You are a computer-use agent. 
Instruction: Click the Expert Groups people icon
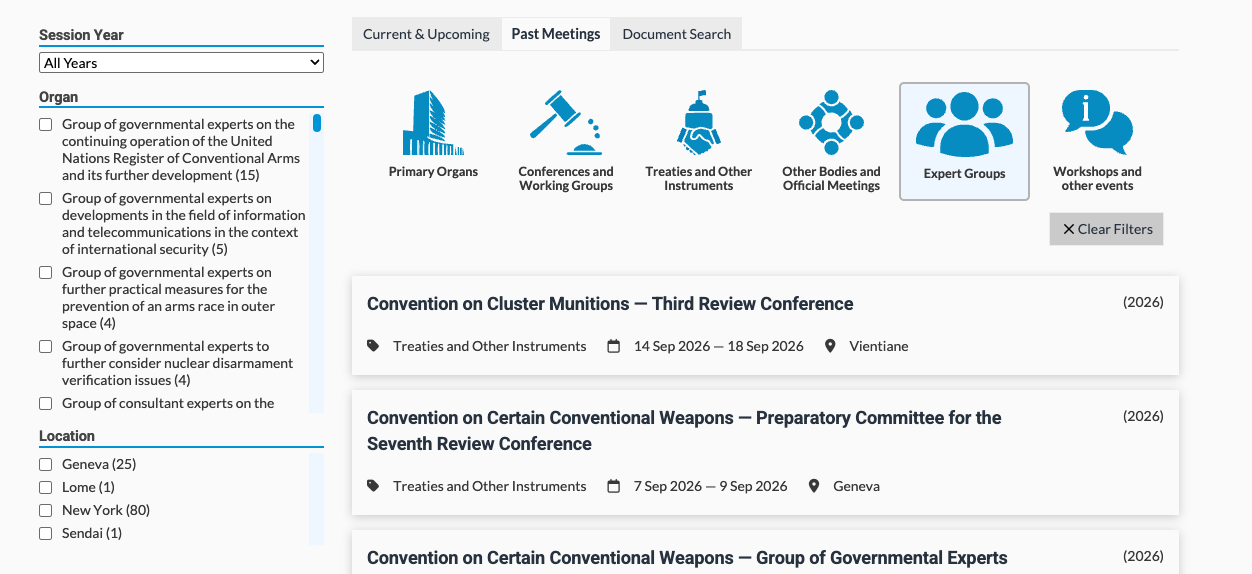964,125
